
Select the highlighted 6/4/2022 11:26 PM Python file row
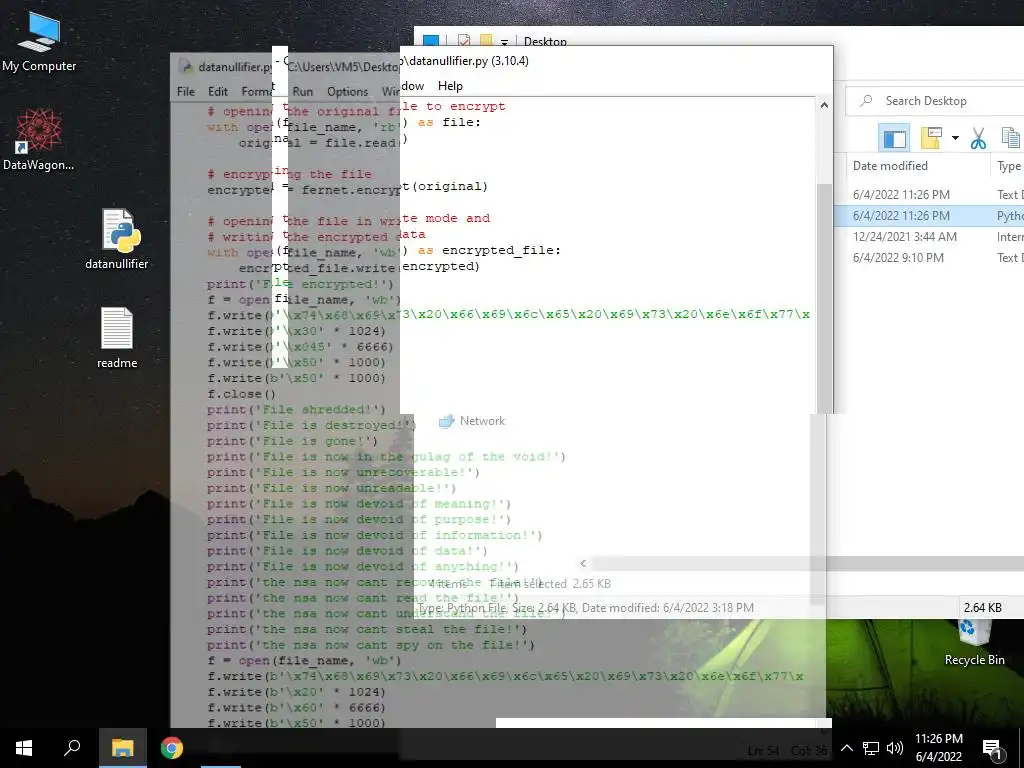pos(929,216)
